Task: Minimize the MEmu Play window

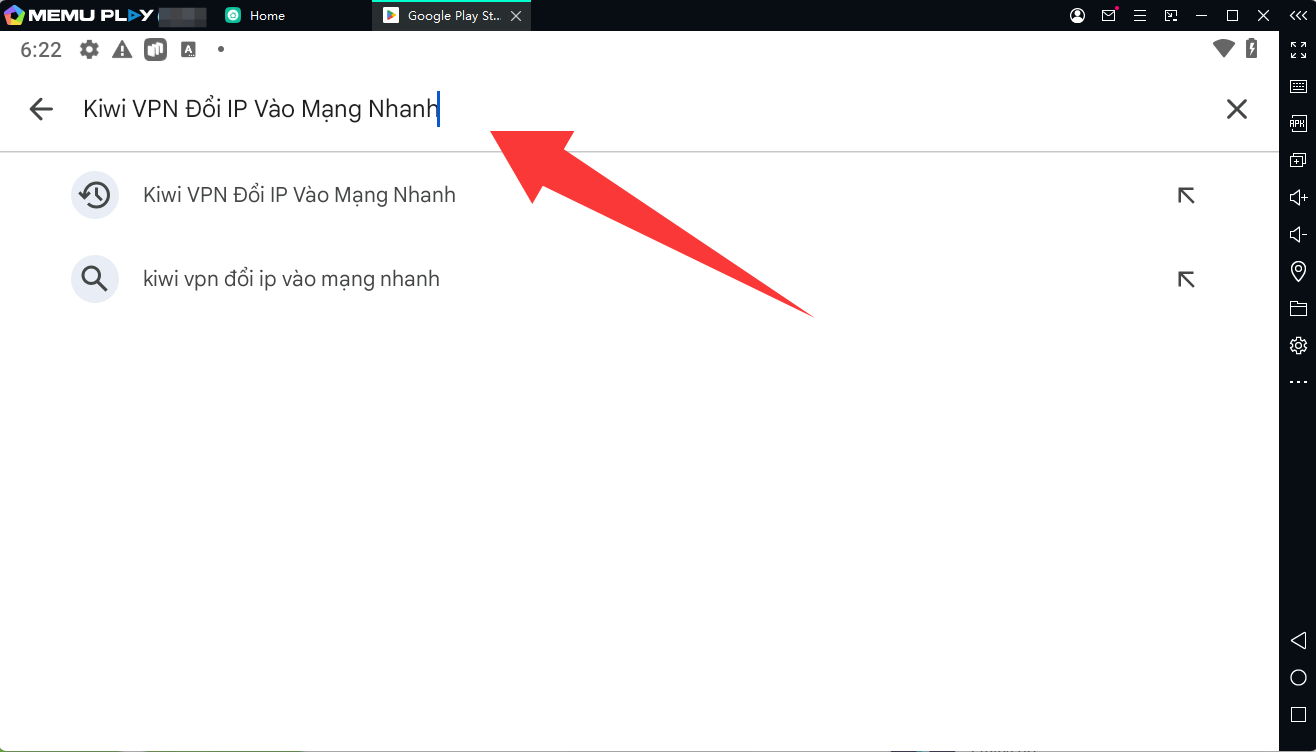Action: [x=1201, y=16]
